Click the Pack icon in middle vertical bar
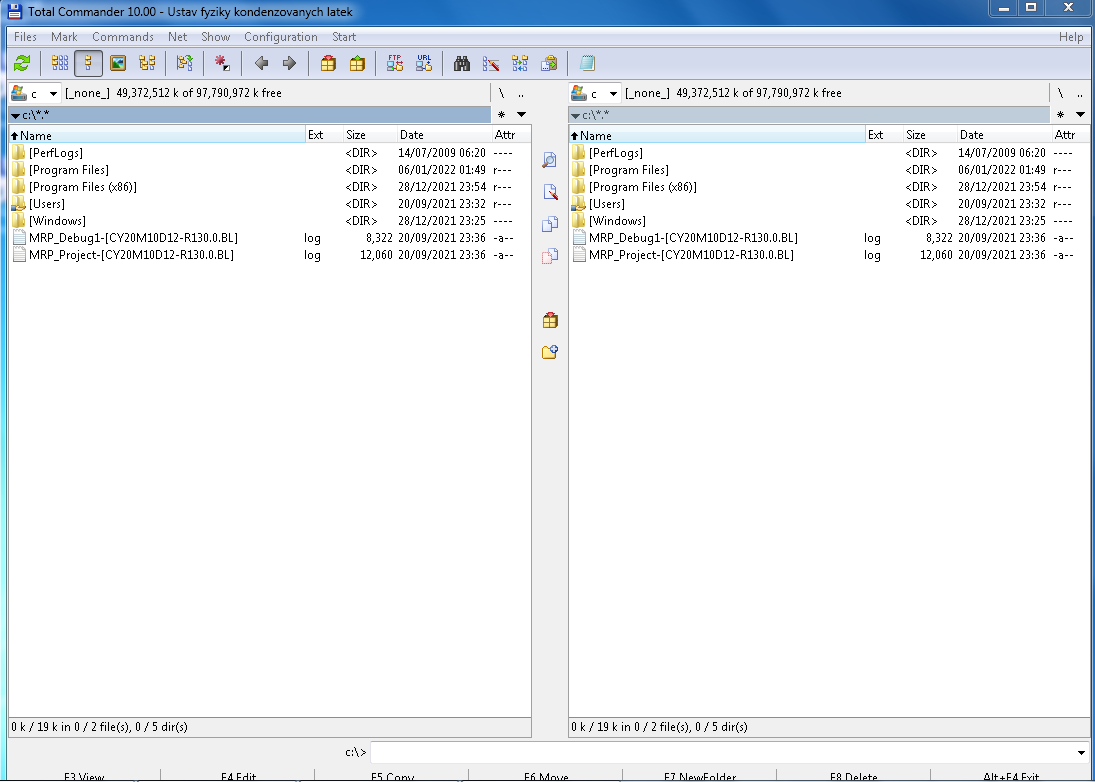 coord(550,320)
